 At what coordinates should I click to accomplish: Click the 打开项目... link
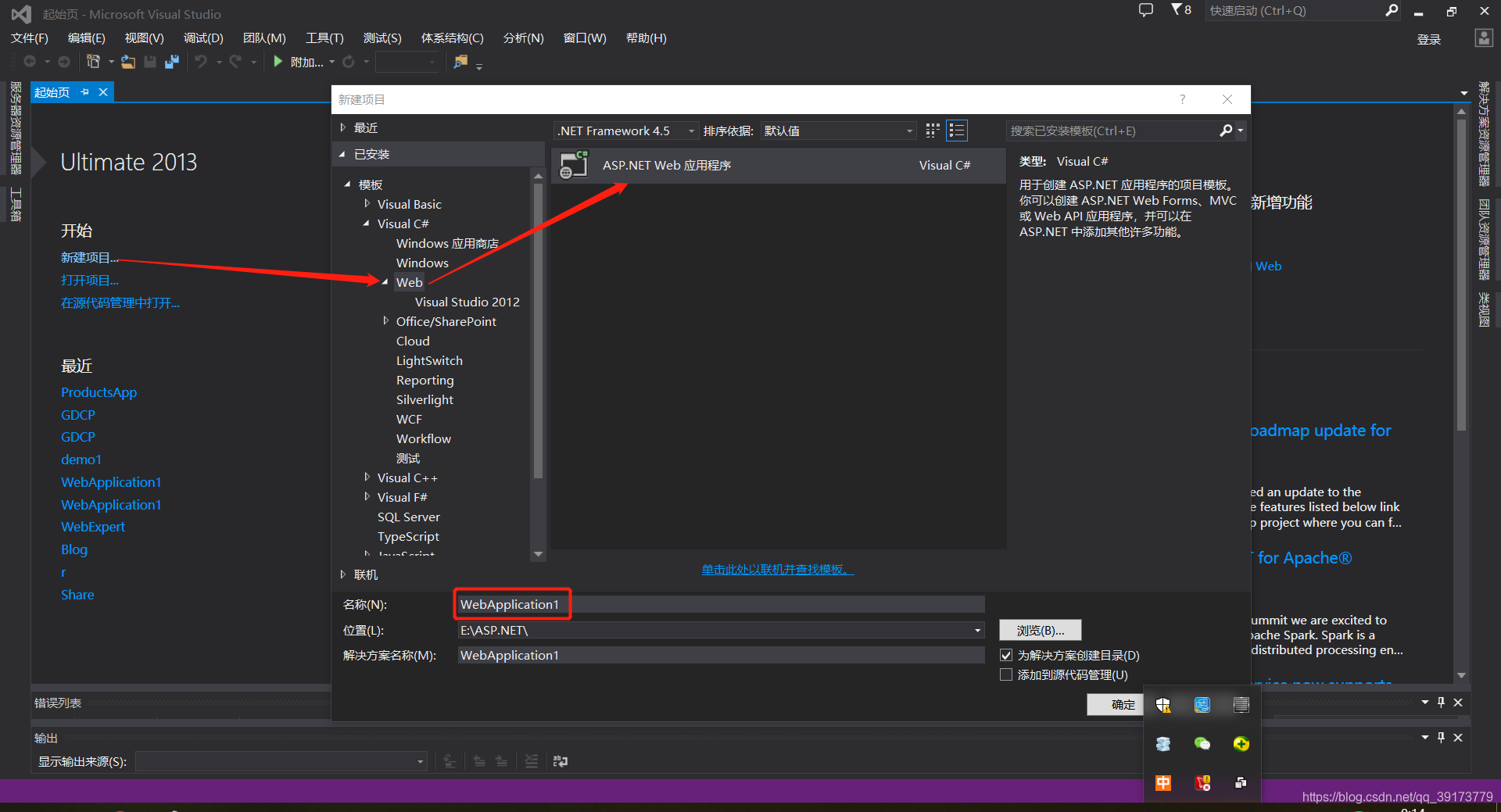pyautogui.click(x=90, y=281)
